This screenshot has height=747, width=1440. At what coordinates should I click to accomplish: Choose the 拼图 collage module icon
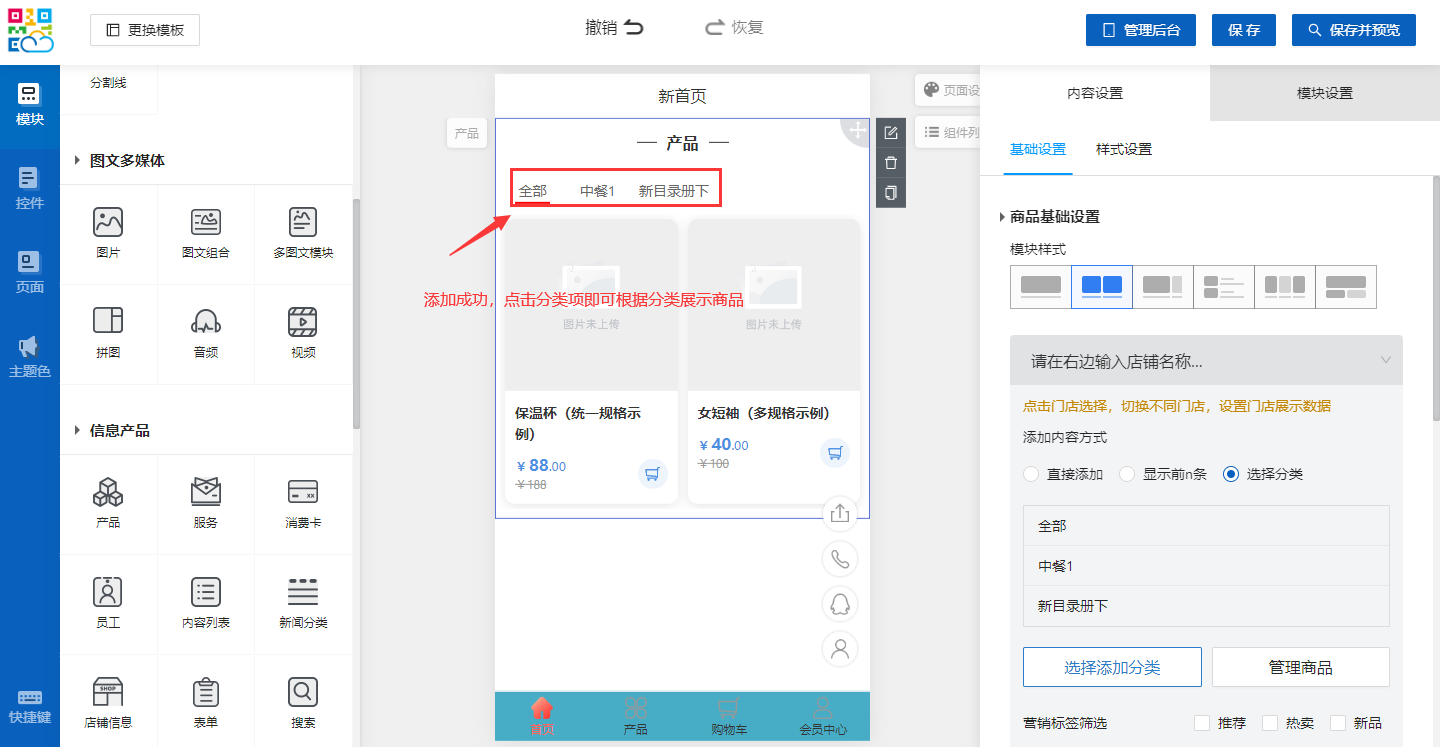tap(108, 322)
